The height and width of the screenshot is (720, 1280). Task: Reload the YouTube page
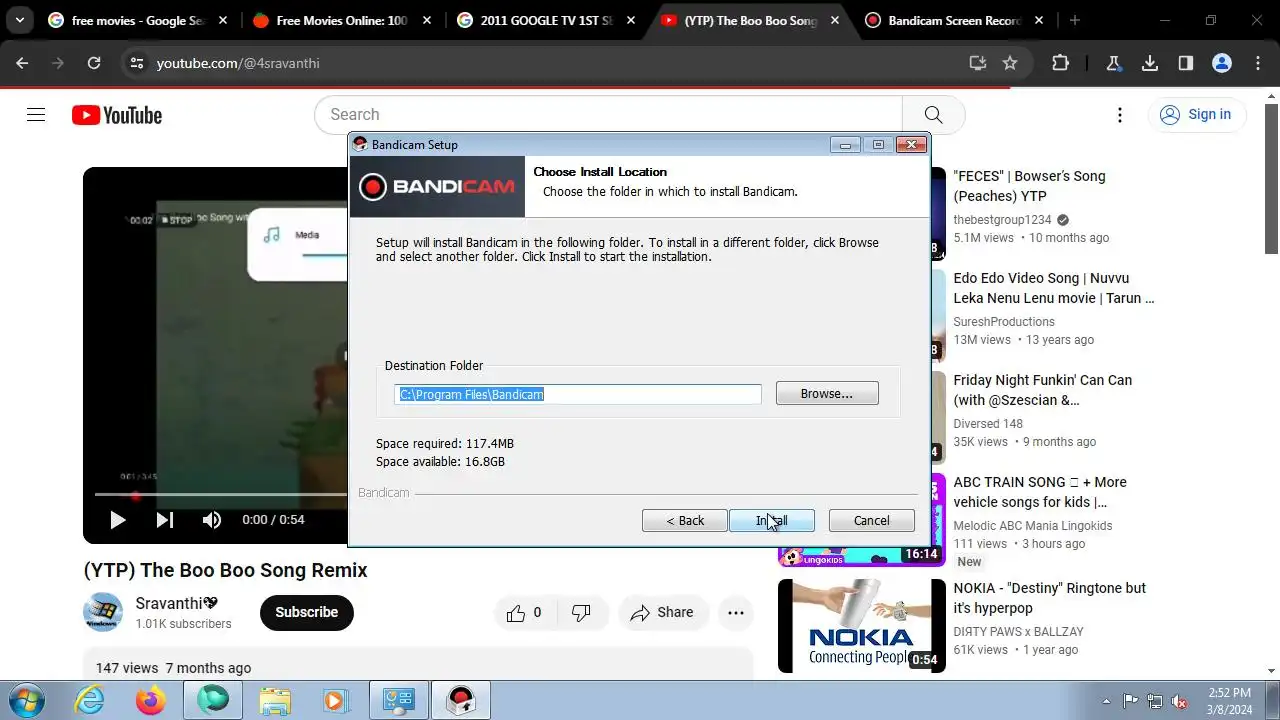pyautogui.click(x=94, y=63)
